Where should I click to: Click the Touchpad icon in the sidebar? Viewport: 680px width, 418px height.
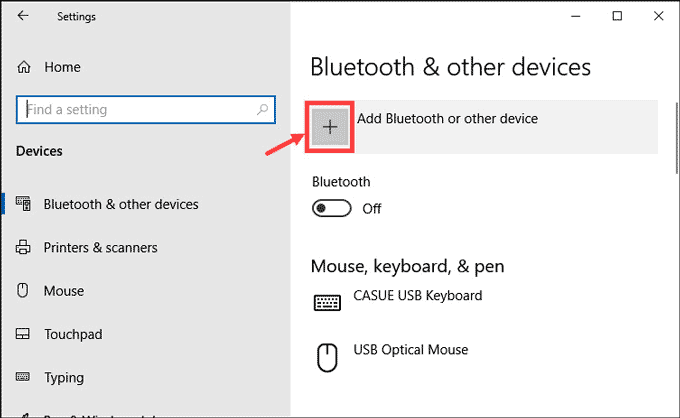point(23,334)
